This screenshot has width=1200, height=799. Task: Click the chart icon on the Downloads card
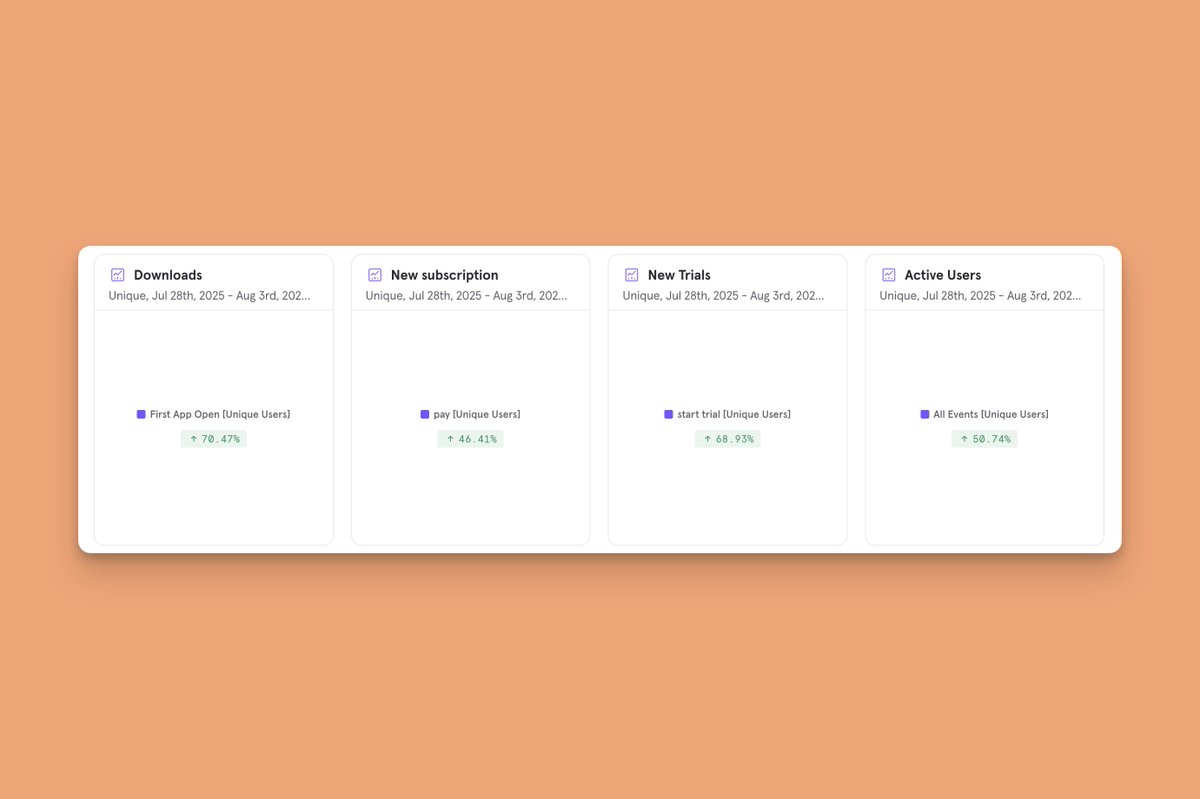click(117, 275)
